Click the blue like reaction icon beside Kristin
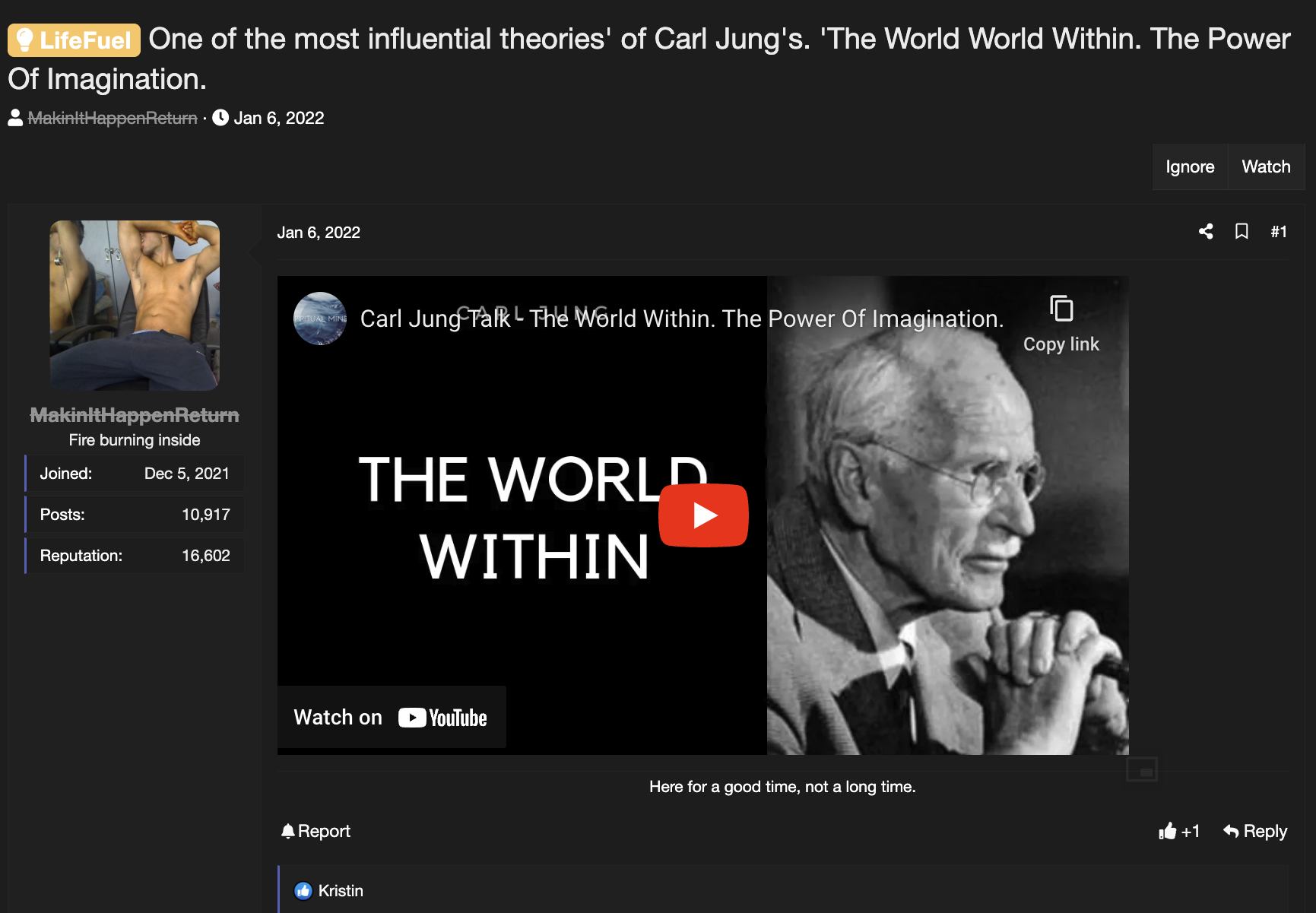 coord(303,891)
